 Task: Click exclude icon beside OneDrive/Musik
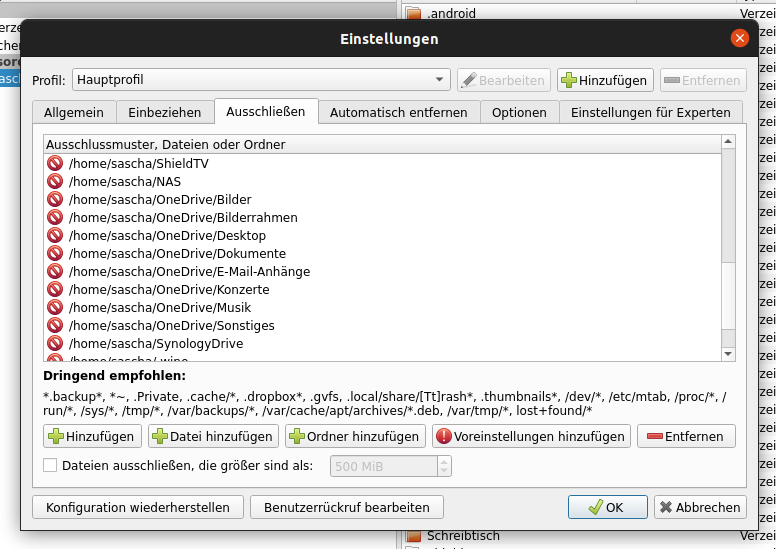(x=55, y=307)
